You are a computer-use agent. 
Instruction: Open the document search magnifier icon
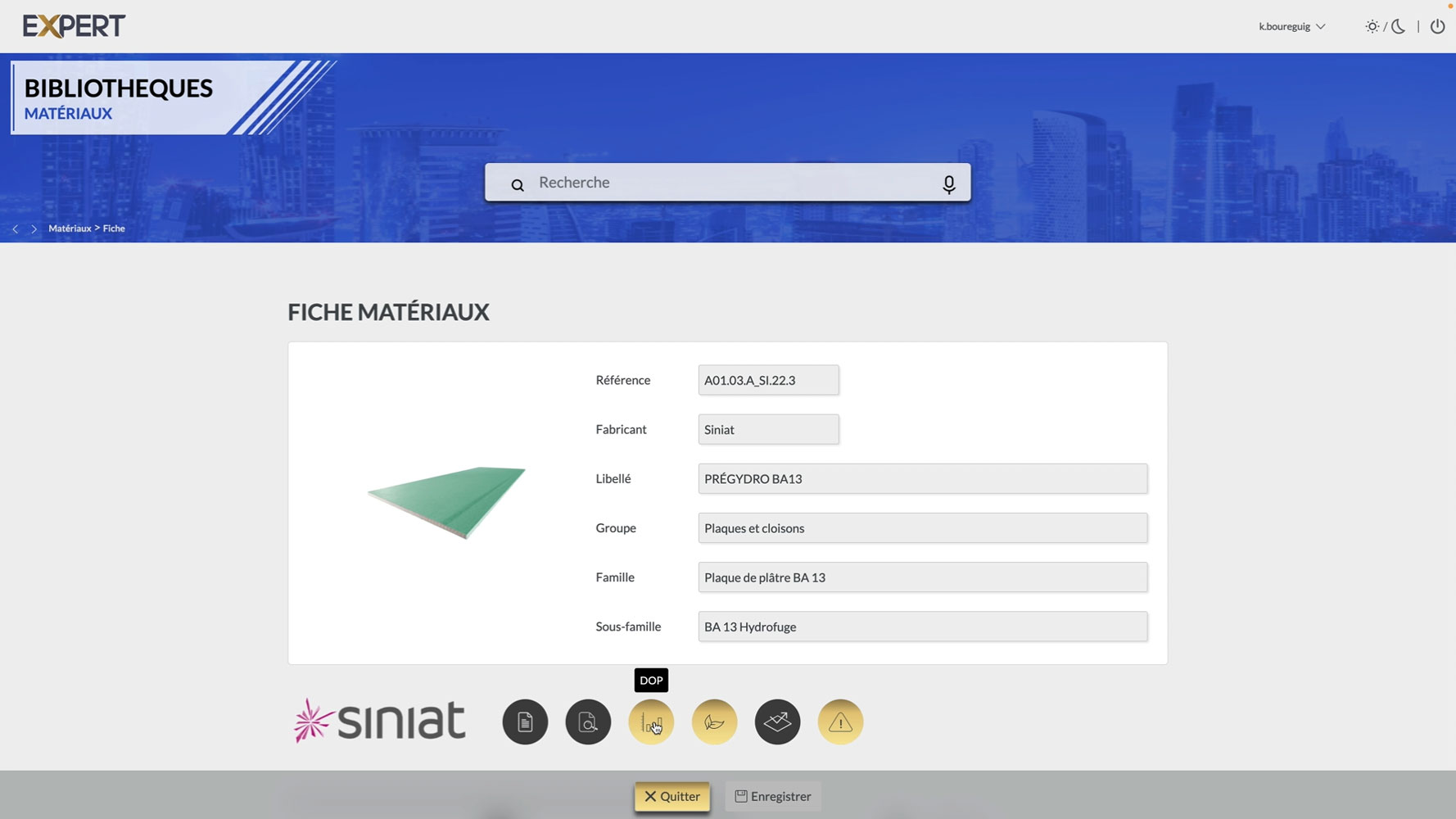(x=588, y=722)
